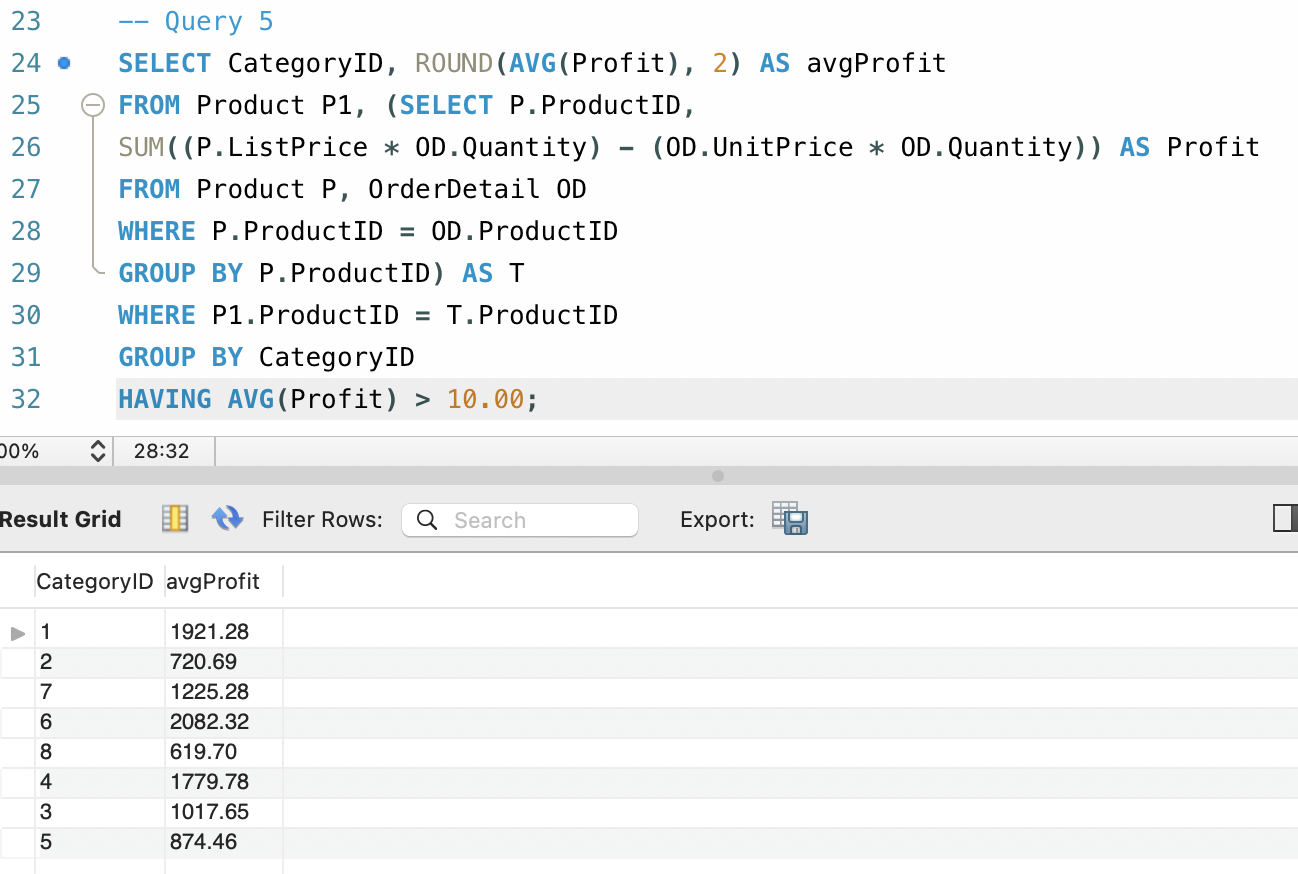Click the avgProfit column header

coord(212,581)
